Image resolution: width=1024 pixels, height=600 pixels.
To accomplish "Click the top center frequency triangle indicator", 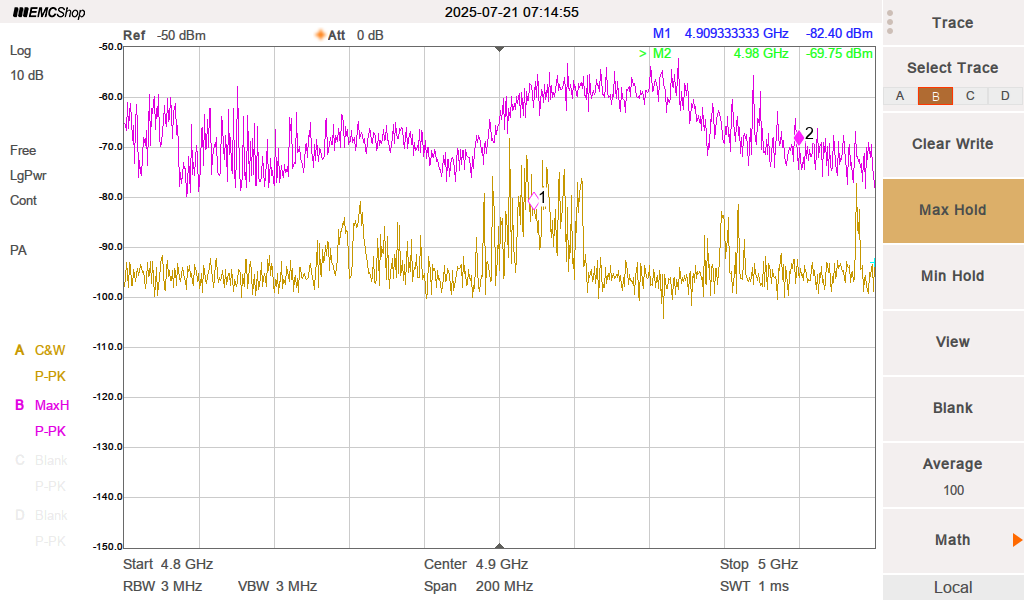I will (500, 48).
